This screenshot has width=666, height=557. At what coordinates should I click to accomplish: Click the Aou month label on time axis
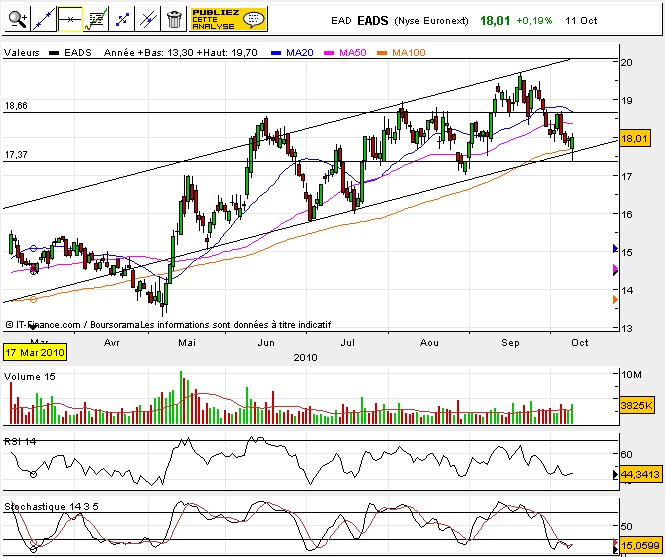[429, 342]
